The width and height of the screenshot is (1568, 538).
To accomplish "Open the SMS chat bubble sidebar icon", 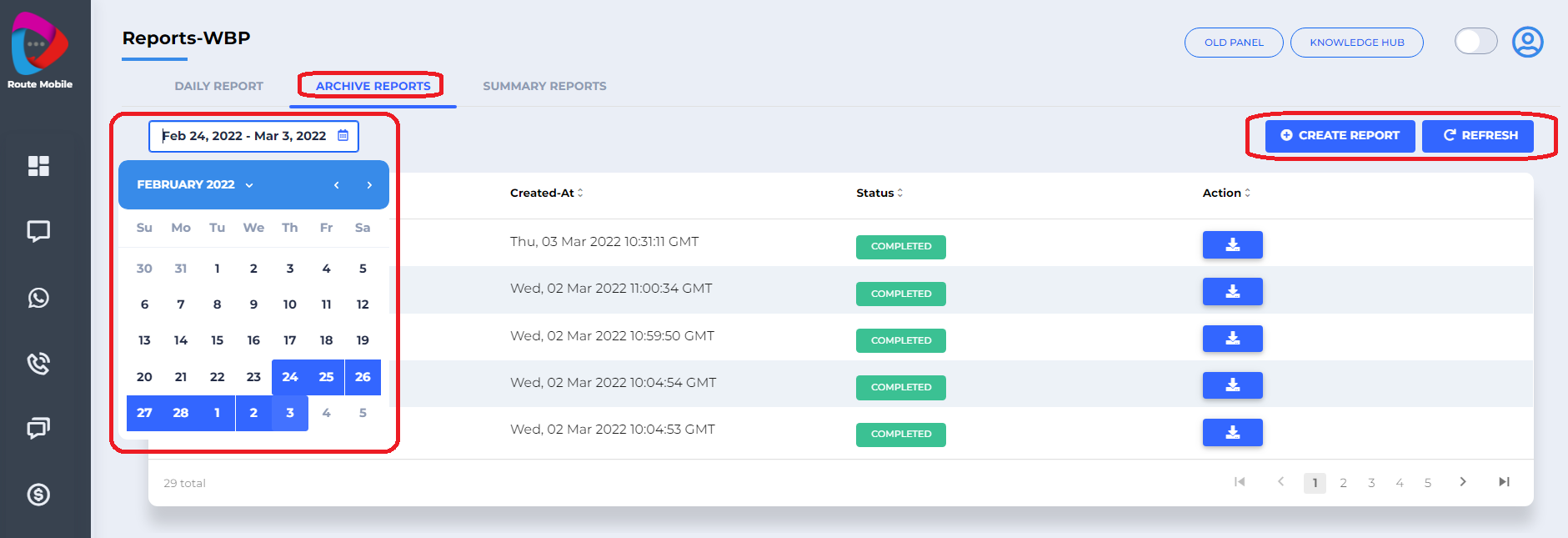I will (x=38, y=231).
